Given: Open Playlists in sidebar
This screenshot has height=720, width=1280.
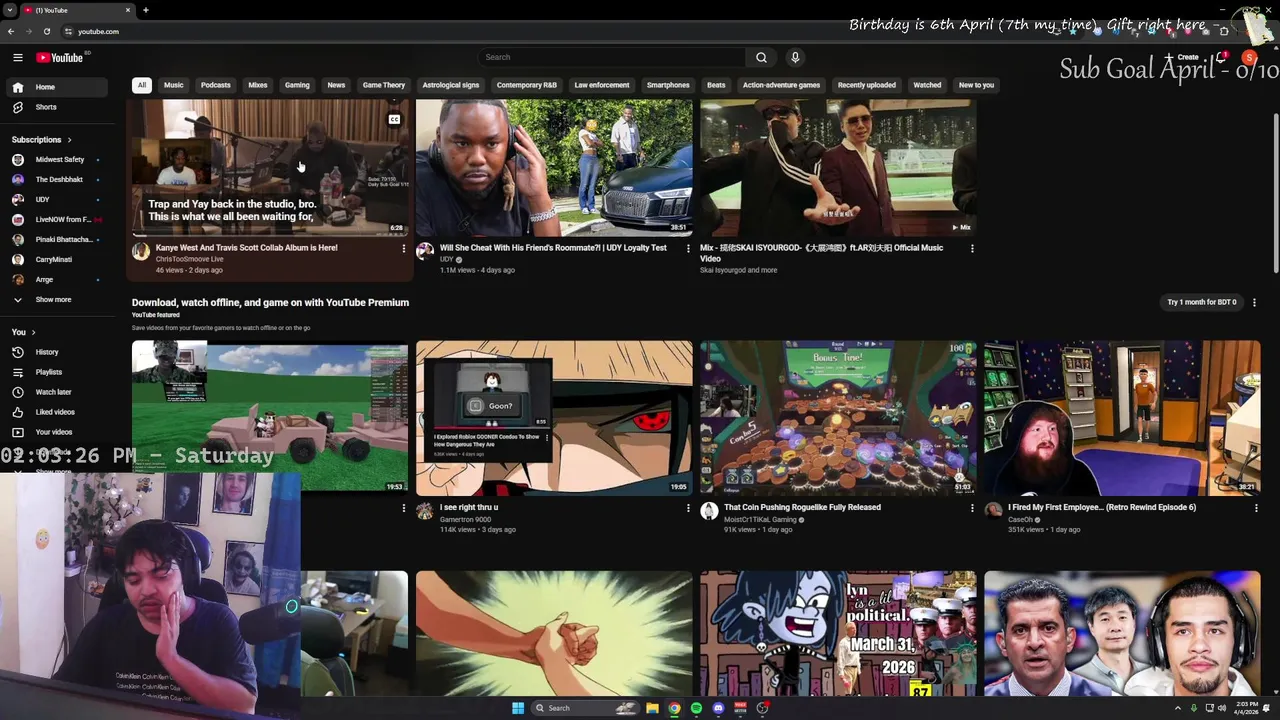Looking at the screenshot, I should coord(57,372).
